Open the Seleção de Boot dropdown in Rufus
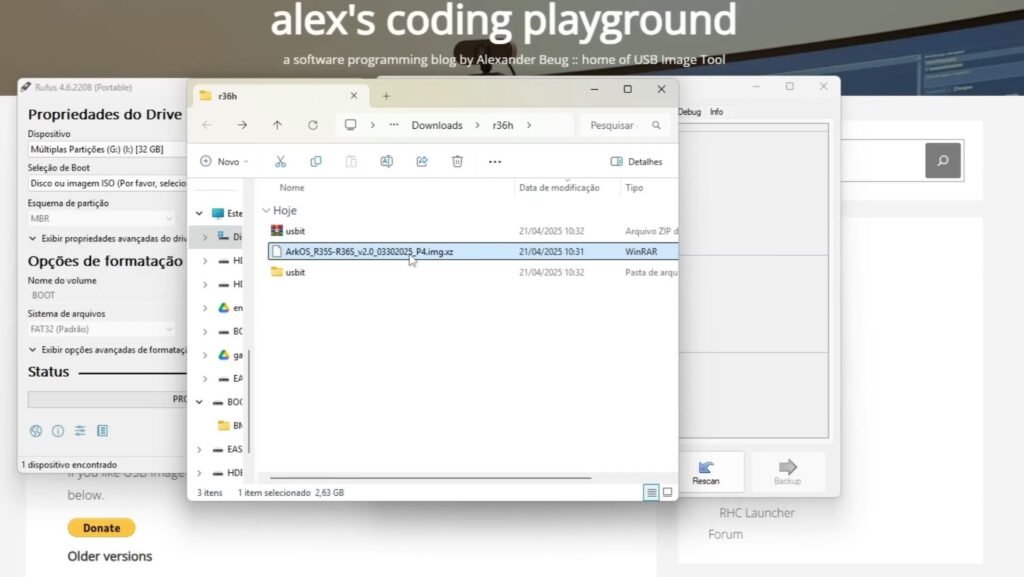This screenshot has height=577, width=1024. [107, 183]
